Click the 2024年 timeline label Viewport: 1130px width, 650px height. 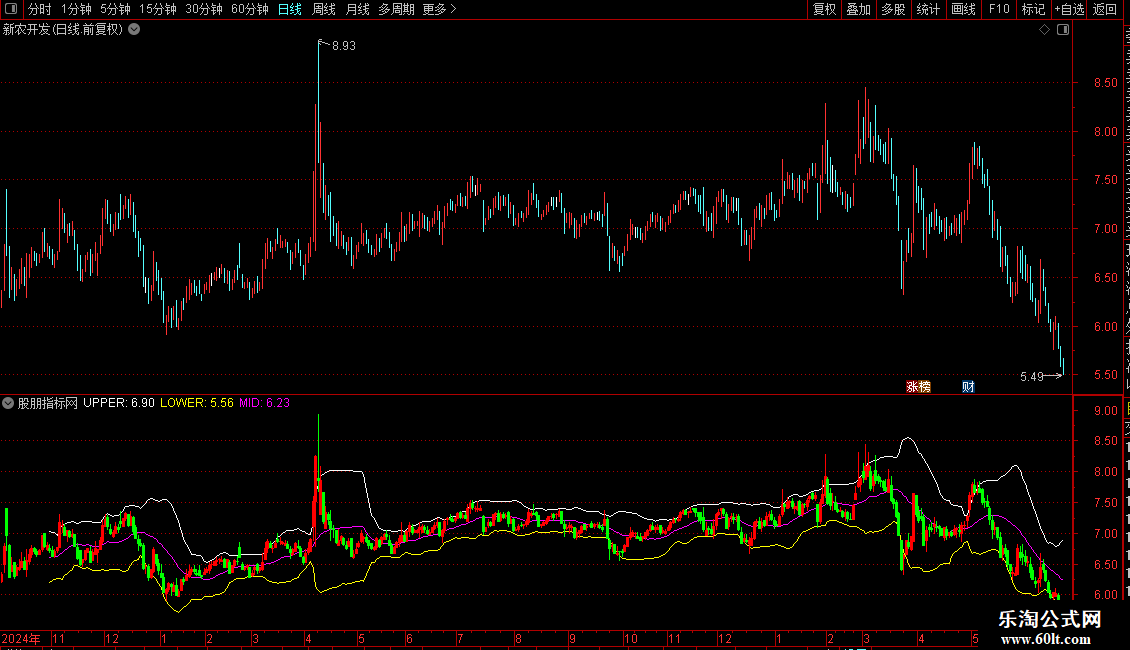coord(21,638)
